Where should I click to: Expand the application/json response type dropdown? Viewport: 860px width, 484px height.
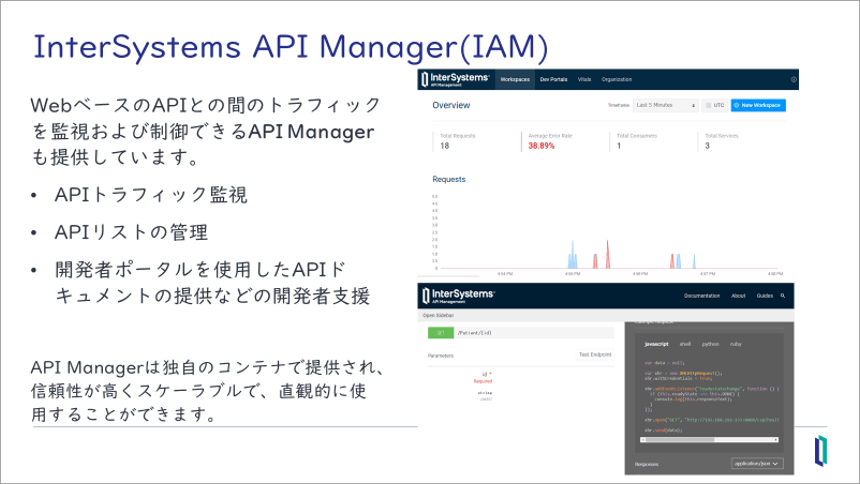coord(757,463)
